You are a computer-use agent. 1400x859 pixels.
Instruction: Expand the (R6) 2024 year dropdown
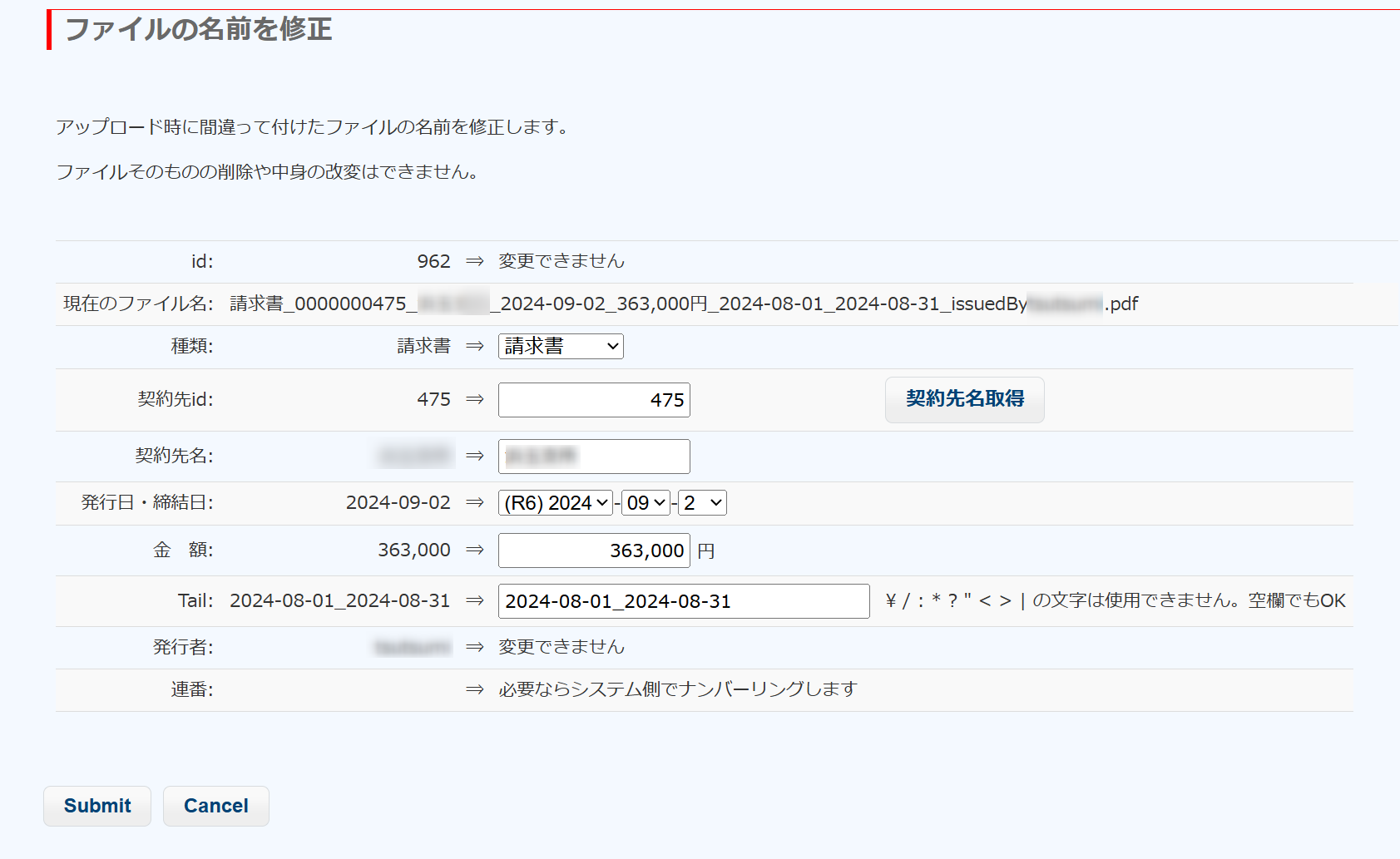pyautogui.click(x=556, y=503)
